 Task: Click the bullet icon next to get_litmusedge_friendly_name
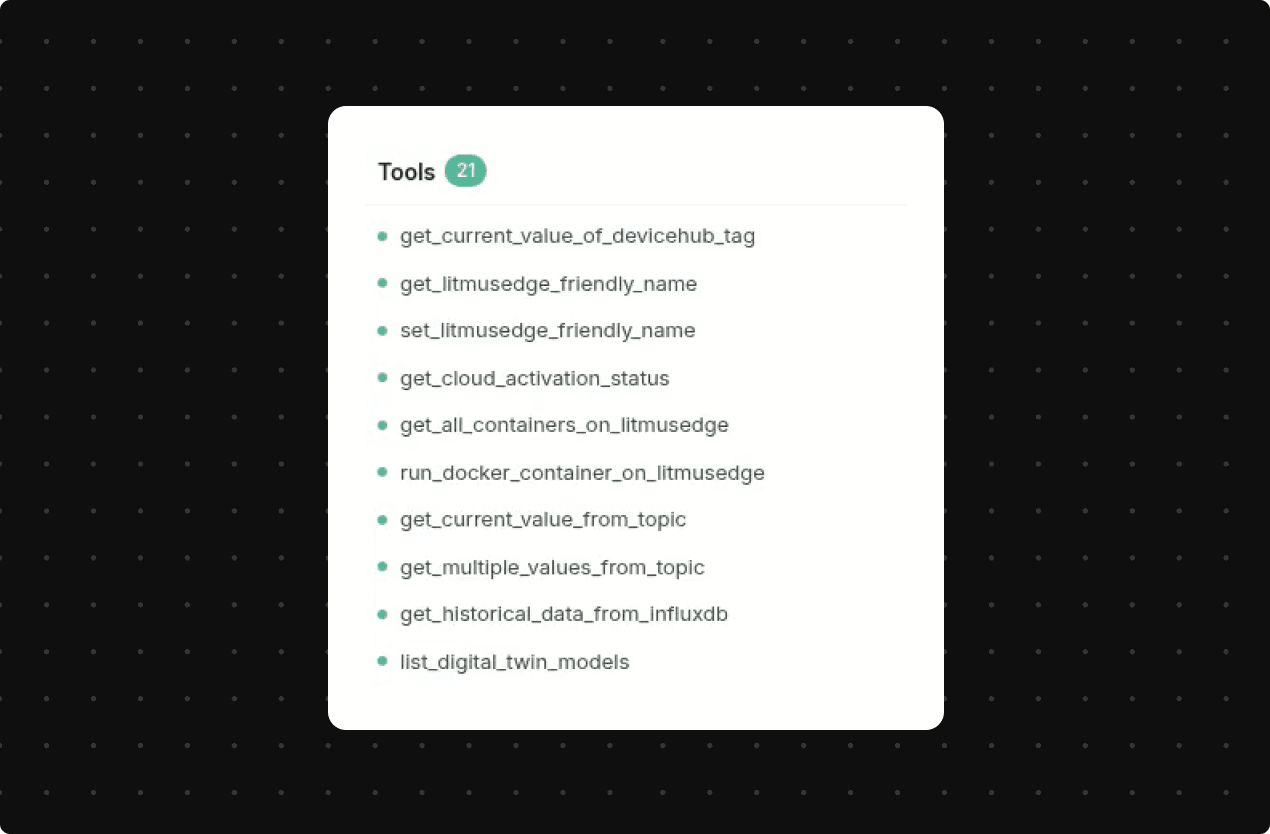tap(383, 283)
